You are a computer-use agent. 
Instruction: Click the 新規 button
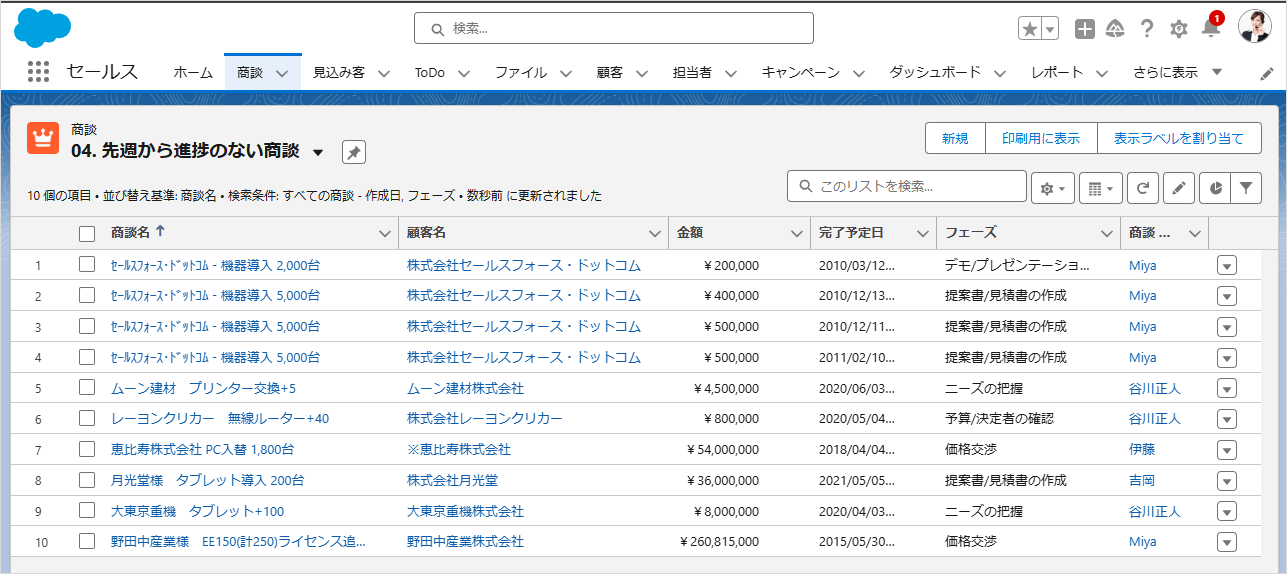click(x=955, y=138)
